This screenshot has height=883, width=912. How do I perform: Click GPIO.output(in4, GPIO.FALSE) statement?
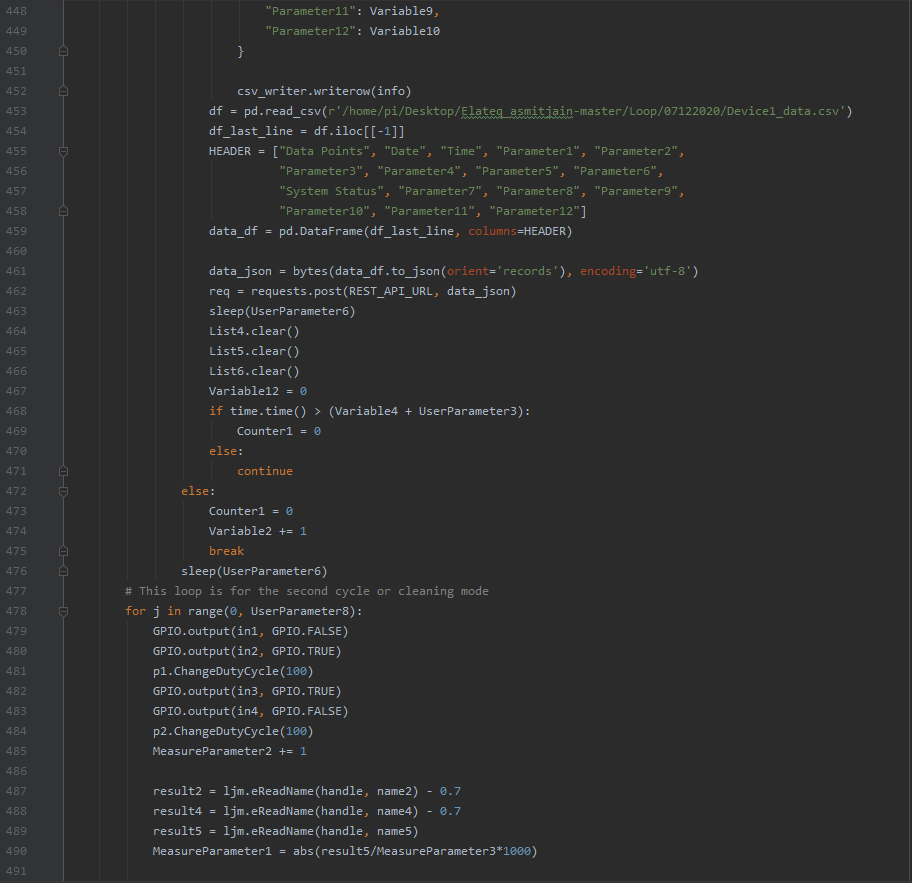(x=251, y=711)
